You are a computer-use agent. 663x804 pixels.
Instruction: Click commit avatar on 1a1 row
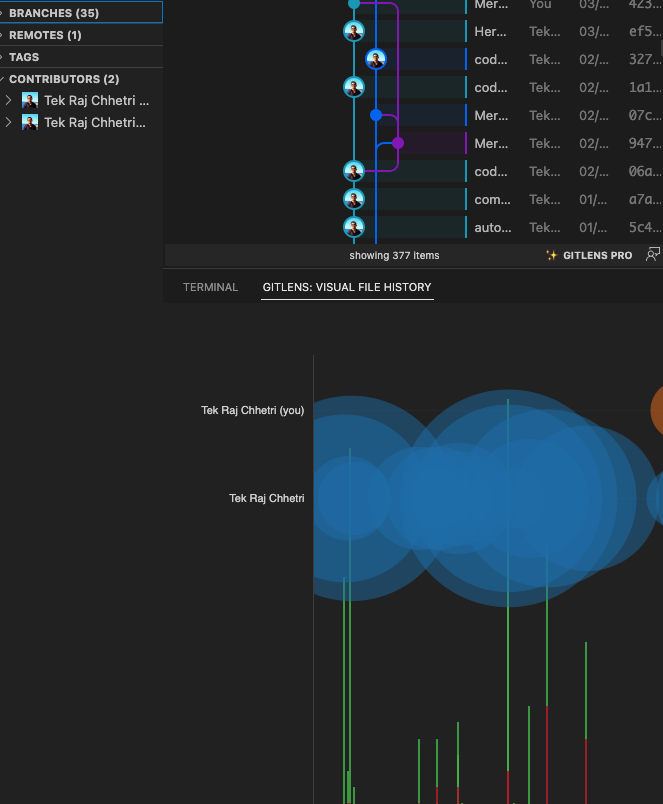coord(354,87)
